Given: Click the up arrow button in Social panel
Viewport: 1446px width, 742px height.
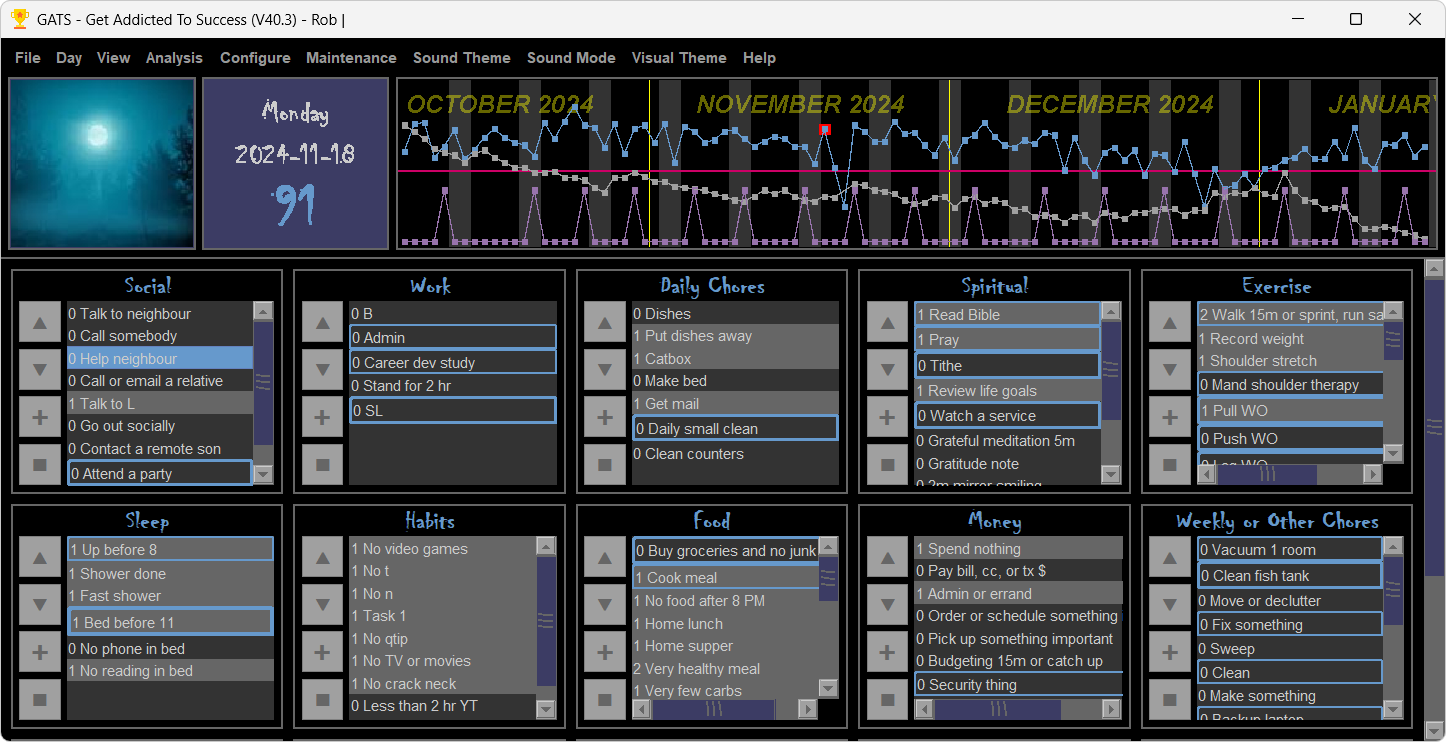Looking at the screenshot, I should coord(40,323).
